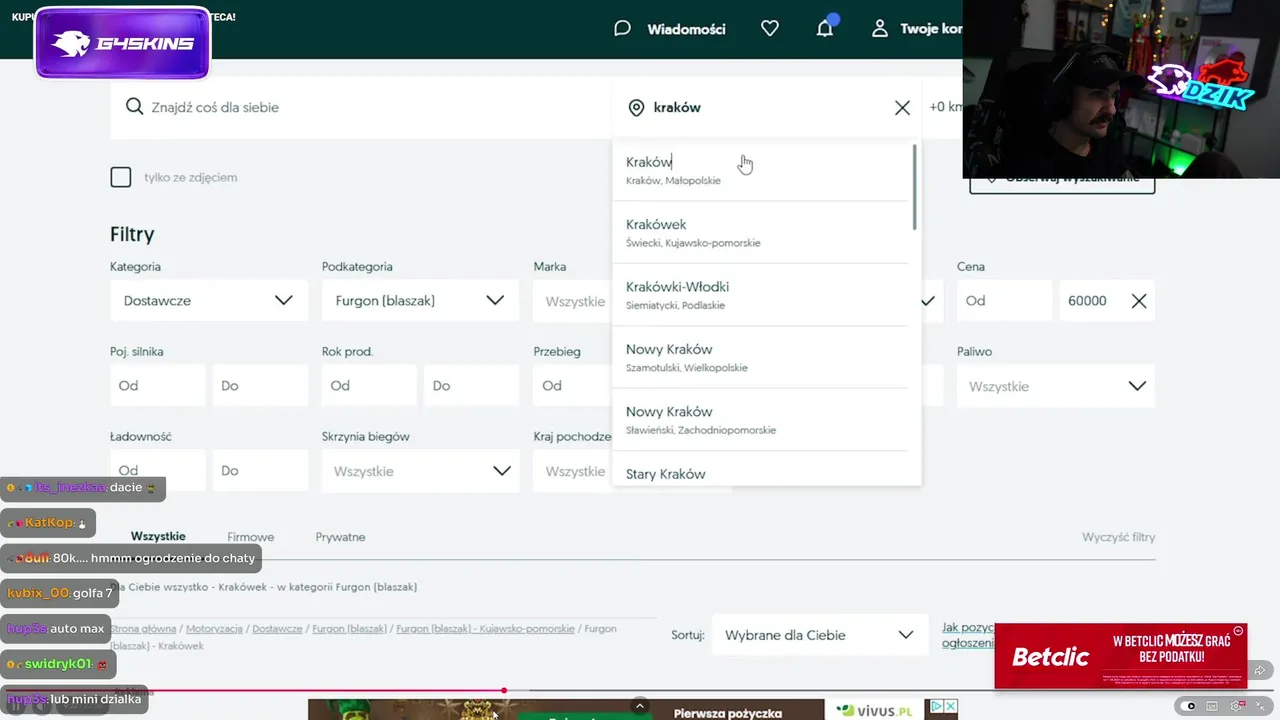Click the 'Jak pozycjonujemy ogłoszenia' link

click(968, 635)
